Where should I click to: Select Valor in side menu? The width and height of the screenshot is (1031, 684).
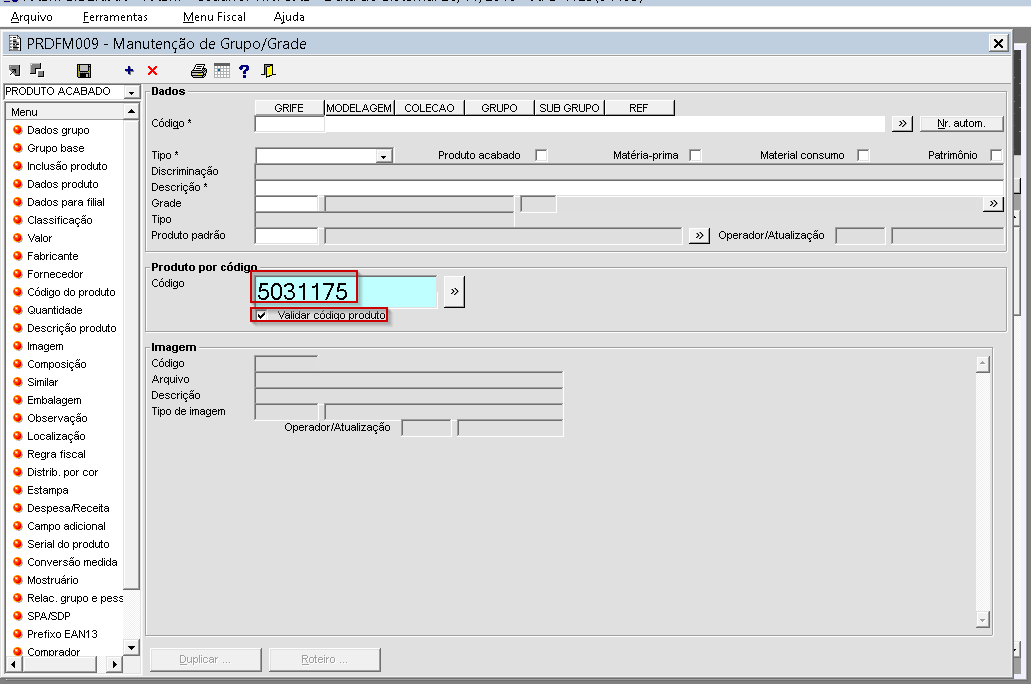click(39, 238)
